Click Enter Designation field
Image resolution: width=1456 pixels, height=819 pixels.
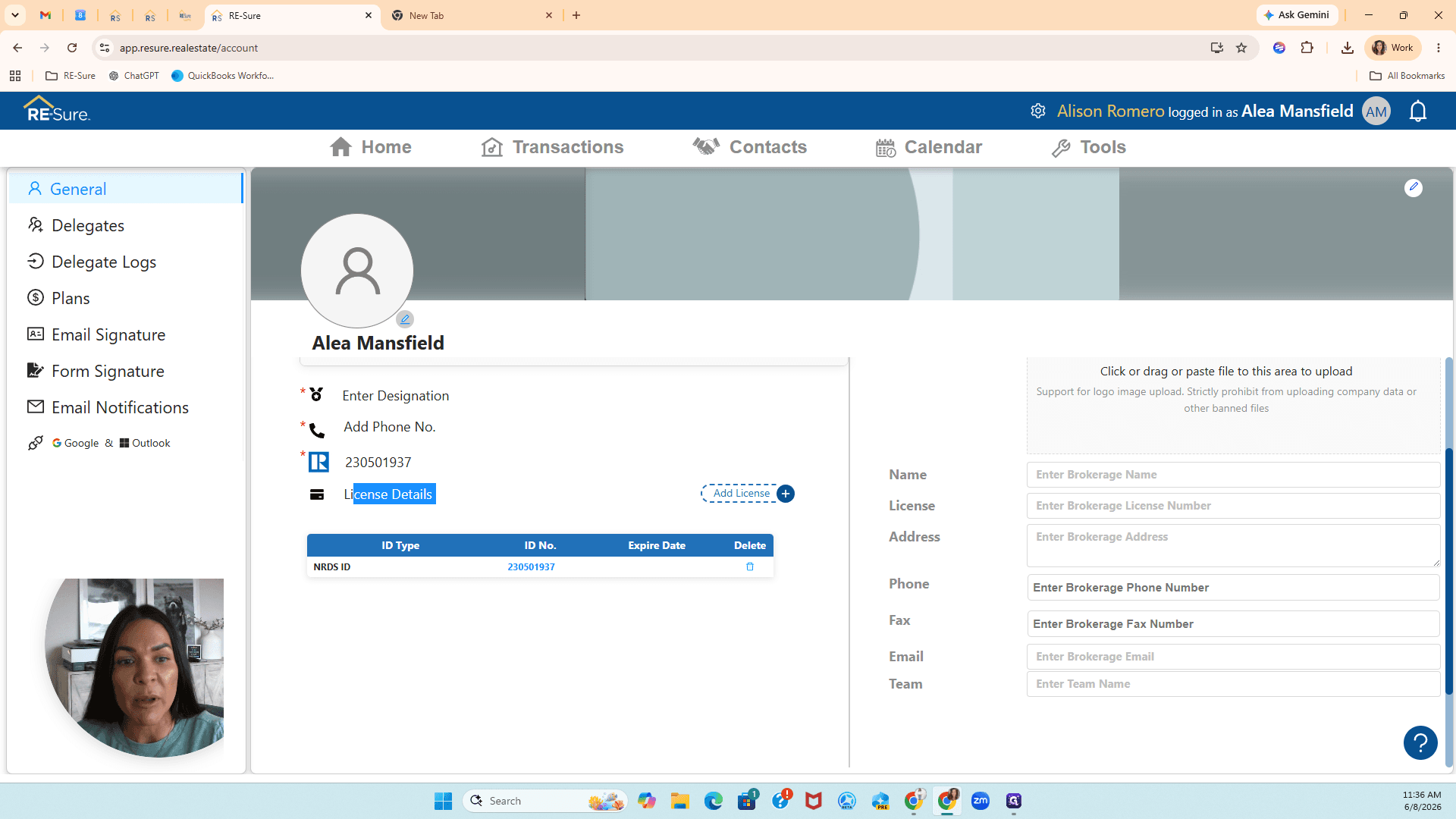pyautogui.click(x=395, y=396)
